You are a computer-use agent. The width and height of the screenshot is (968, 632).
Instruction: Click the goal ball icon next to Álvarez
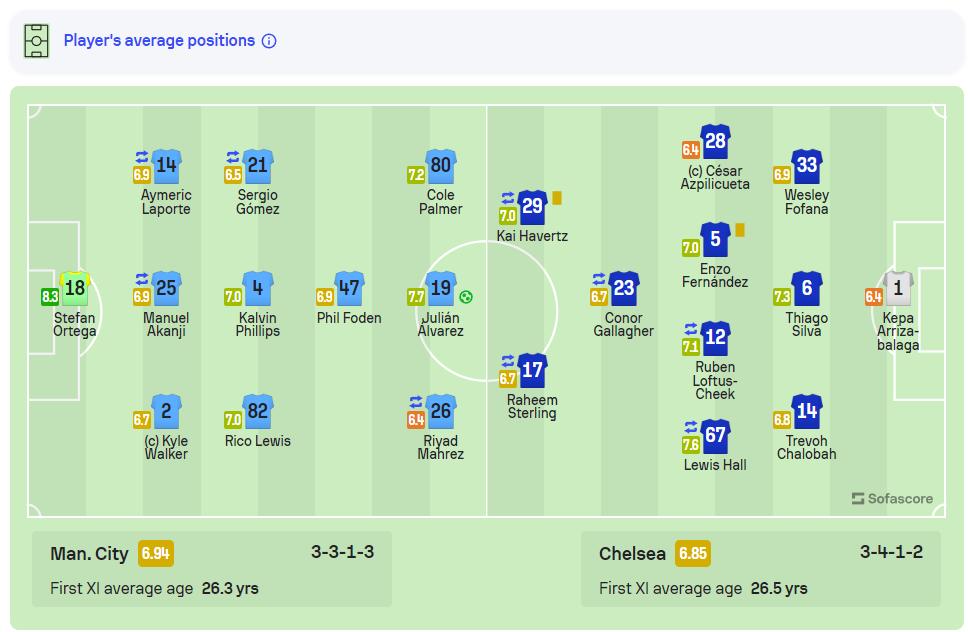coord(466,297)
